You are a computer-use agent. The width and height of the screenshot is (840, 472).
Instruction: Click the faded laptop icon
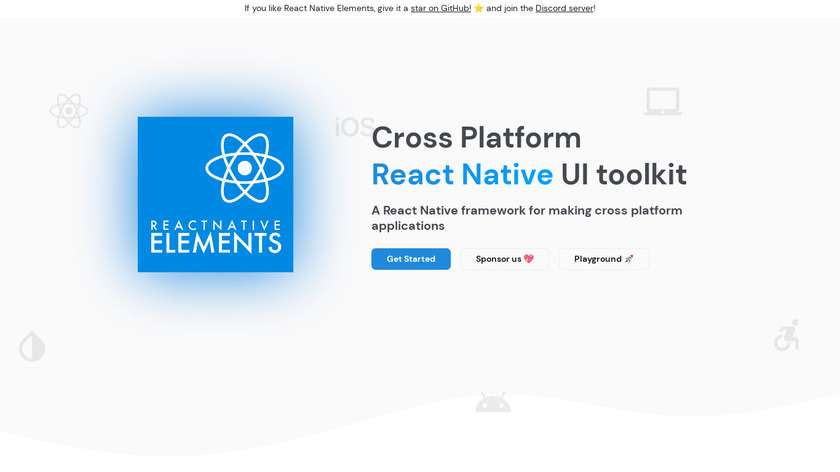tap(662, 102)
